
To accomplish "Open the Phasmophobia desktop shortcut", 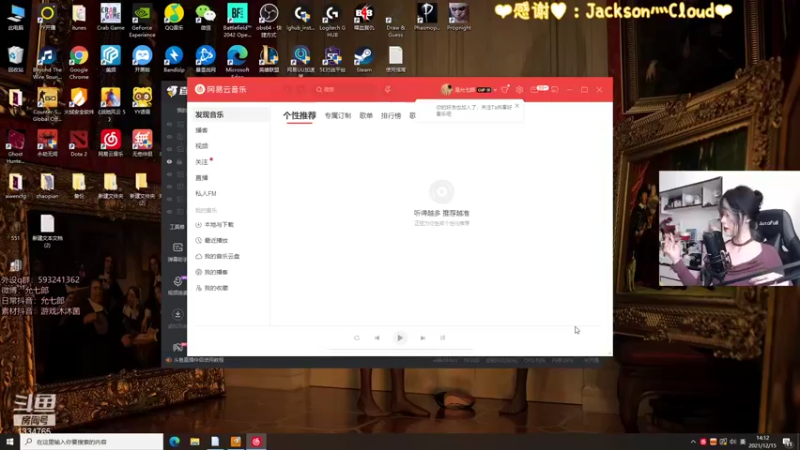I will [x=427, y=17].
